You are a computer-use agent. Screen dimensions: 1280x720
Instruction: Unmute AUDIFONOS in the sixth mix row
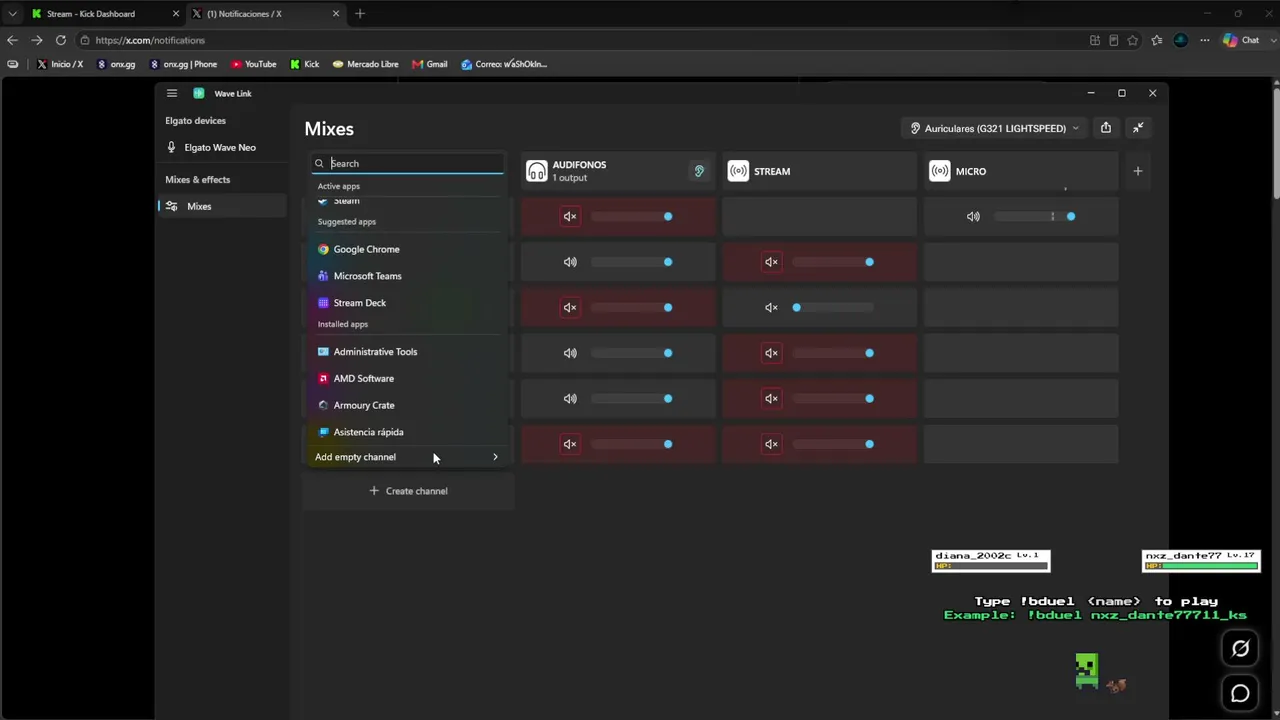coord(570,444)
